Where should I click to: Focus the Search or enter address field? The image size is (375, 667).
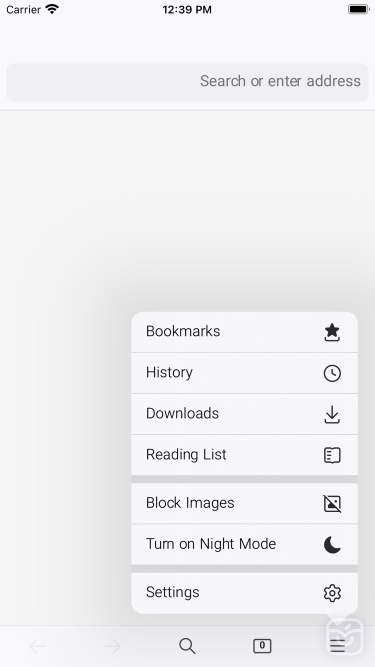click(188, 82)
